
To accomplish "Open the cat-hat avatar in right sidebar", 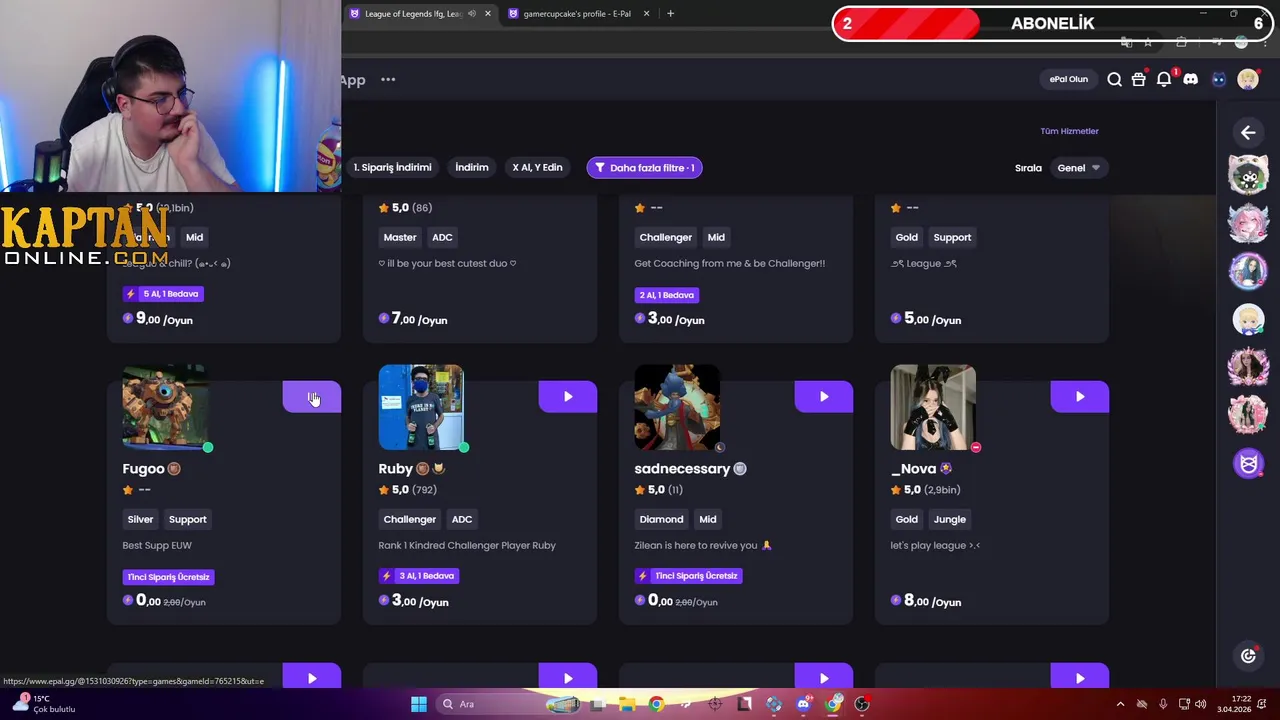I will click(x=1248, y=176).
